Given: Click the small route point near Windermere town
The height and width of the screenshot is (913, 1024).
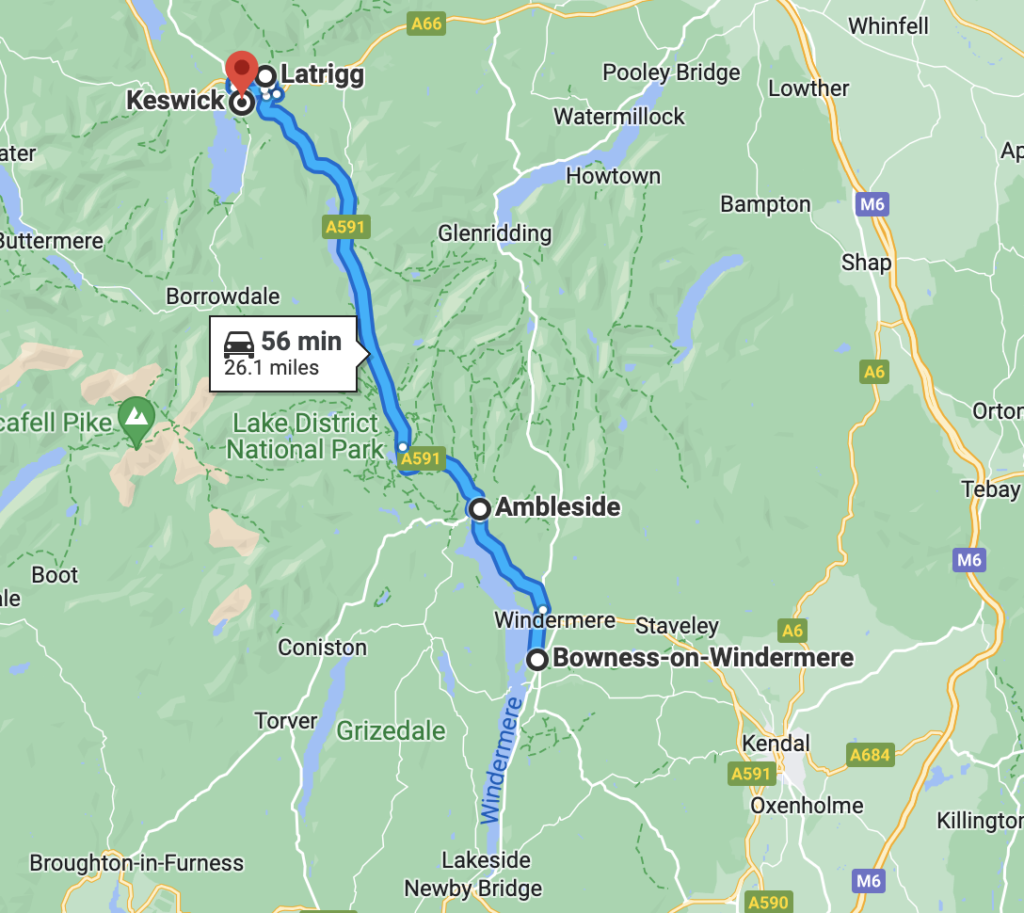Looking at the screenshot, I should [x=543, y=610].
